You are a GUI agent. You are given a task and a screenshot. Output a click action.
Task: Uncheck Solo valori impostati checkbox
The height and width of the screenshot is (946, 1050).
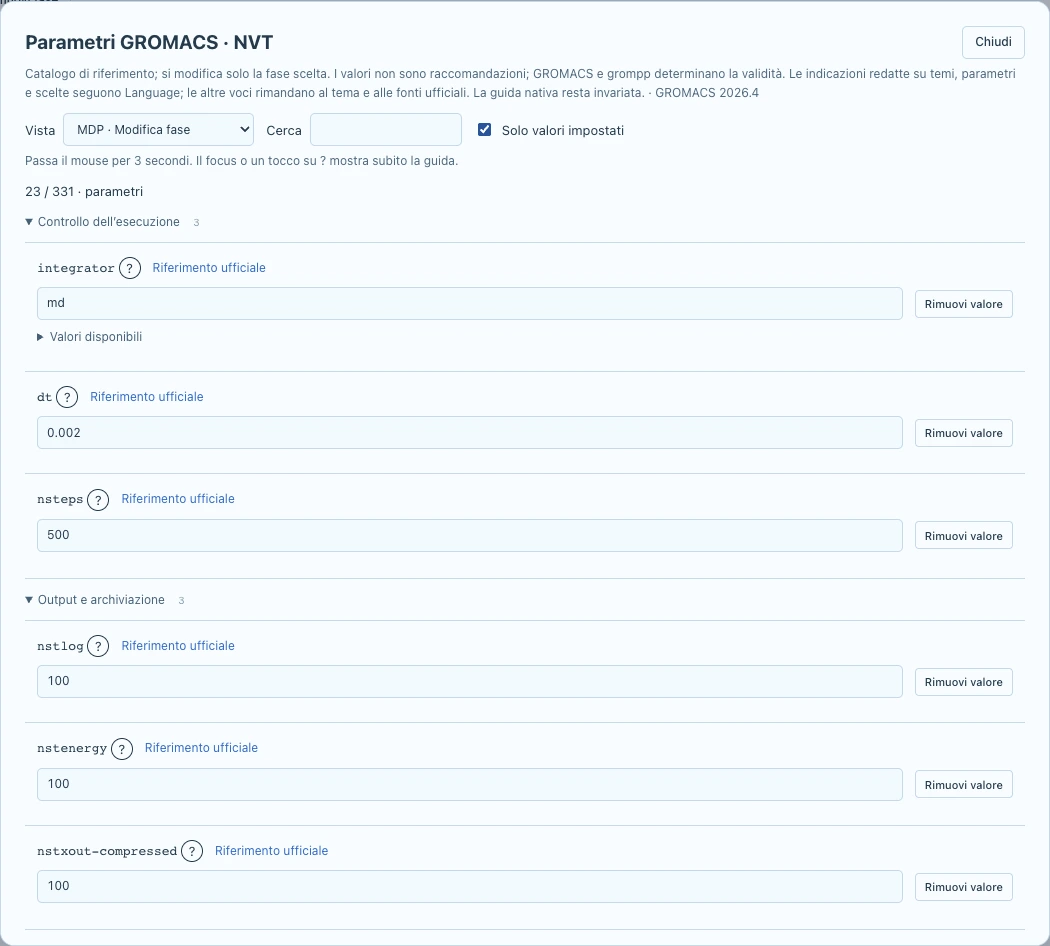tap(484, 130)
